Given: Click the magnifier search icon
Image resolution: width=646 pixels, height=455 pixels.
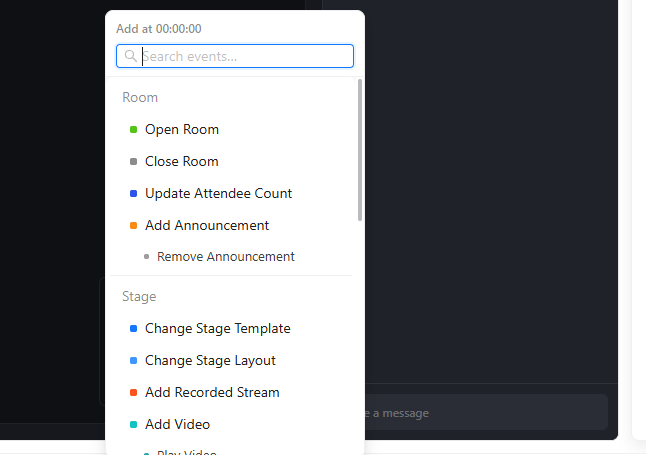Looking at the screenshot, I should pyautogui.click(x=131, y=56).
